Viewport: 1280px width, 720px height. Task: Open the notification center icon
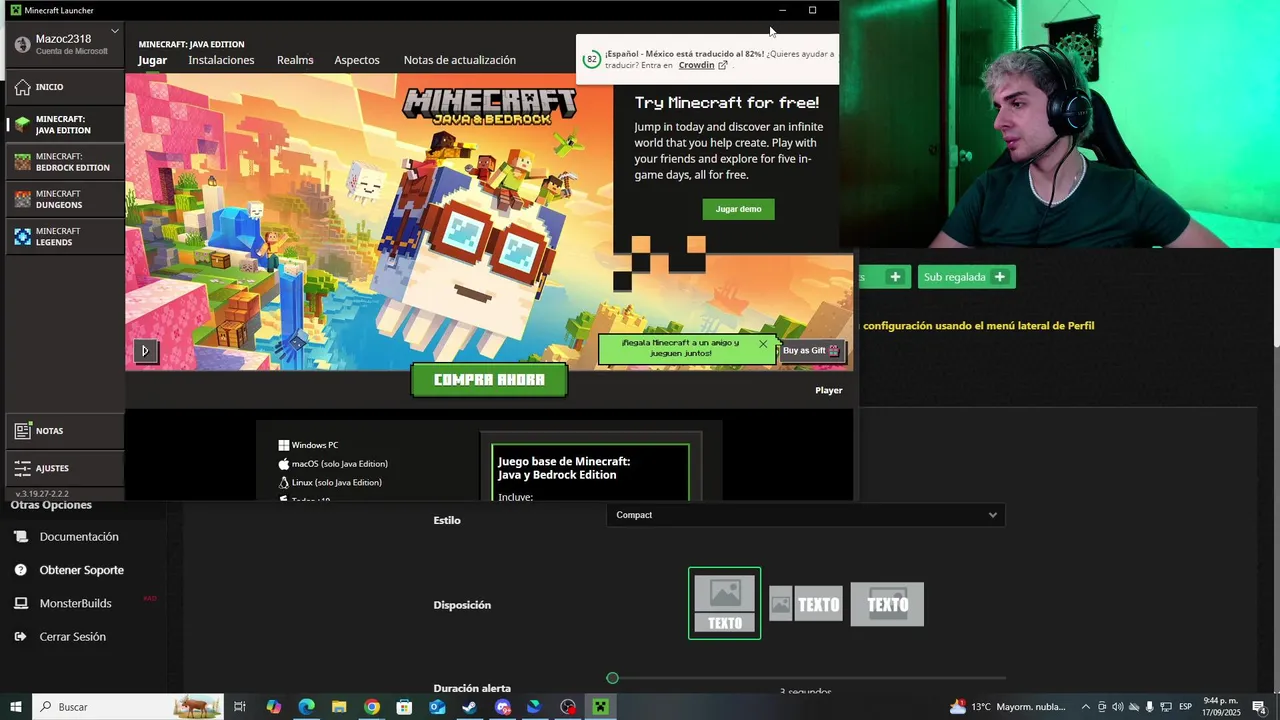tap(1259, 707)
